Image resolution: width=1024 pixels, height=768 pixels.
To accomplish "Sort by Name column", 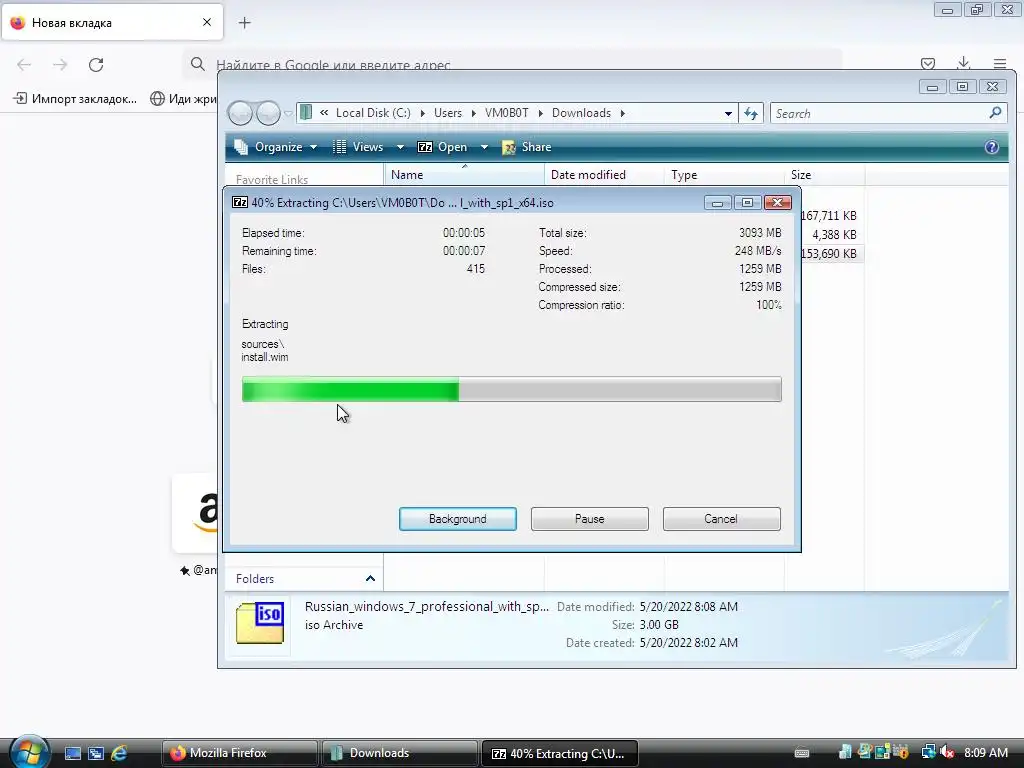I will (464, 174).
